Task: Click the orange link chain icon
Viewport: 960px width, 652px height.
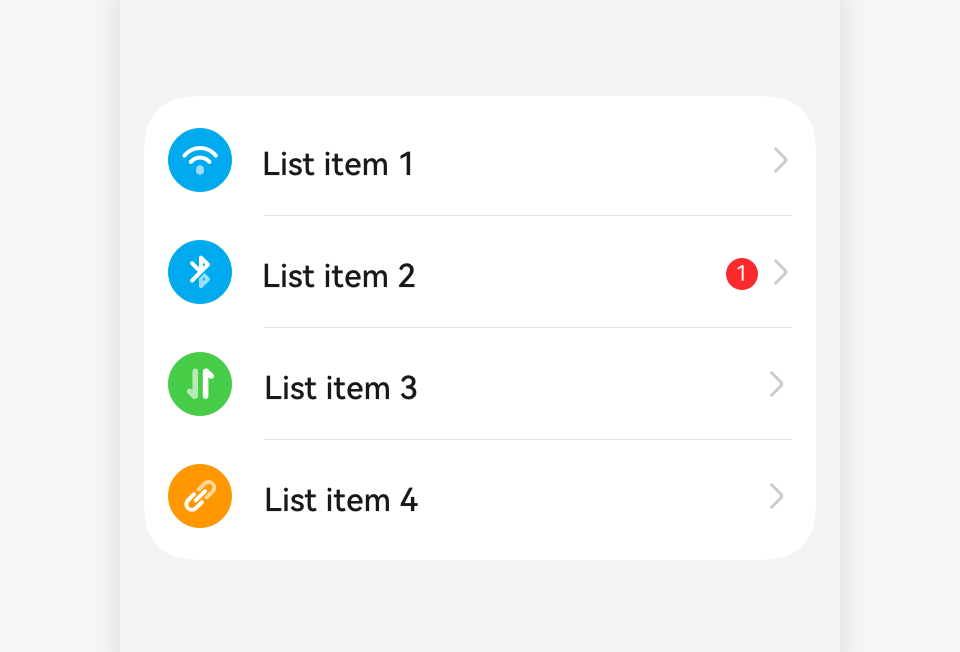Action: click(200, 496)
